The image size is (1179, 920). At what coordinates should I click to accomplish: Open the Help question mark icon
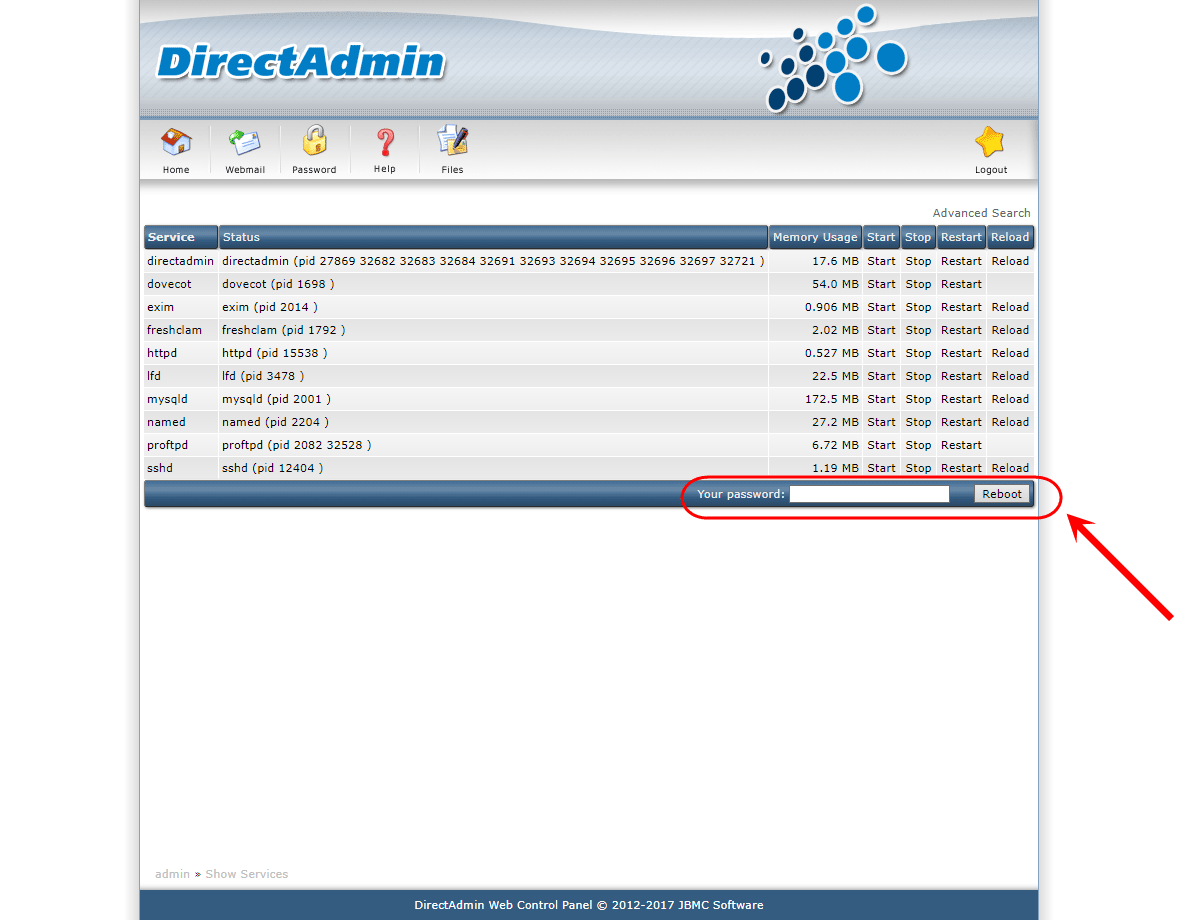385,142
